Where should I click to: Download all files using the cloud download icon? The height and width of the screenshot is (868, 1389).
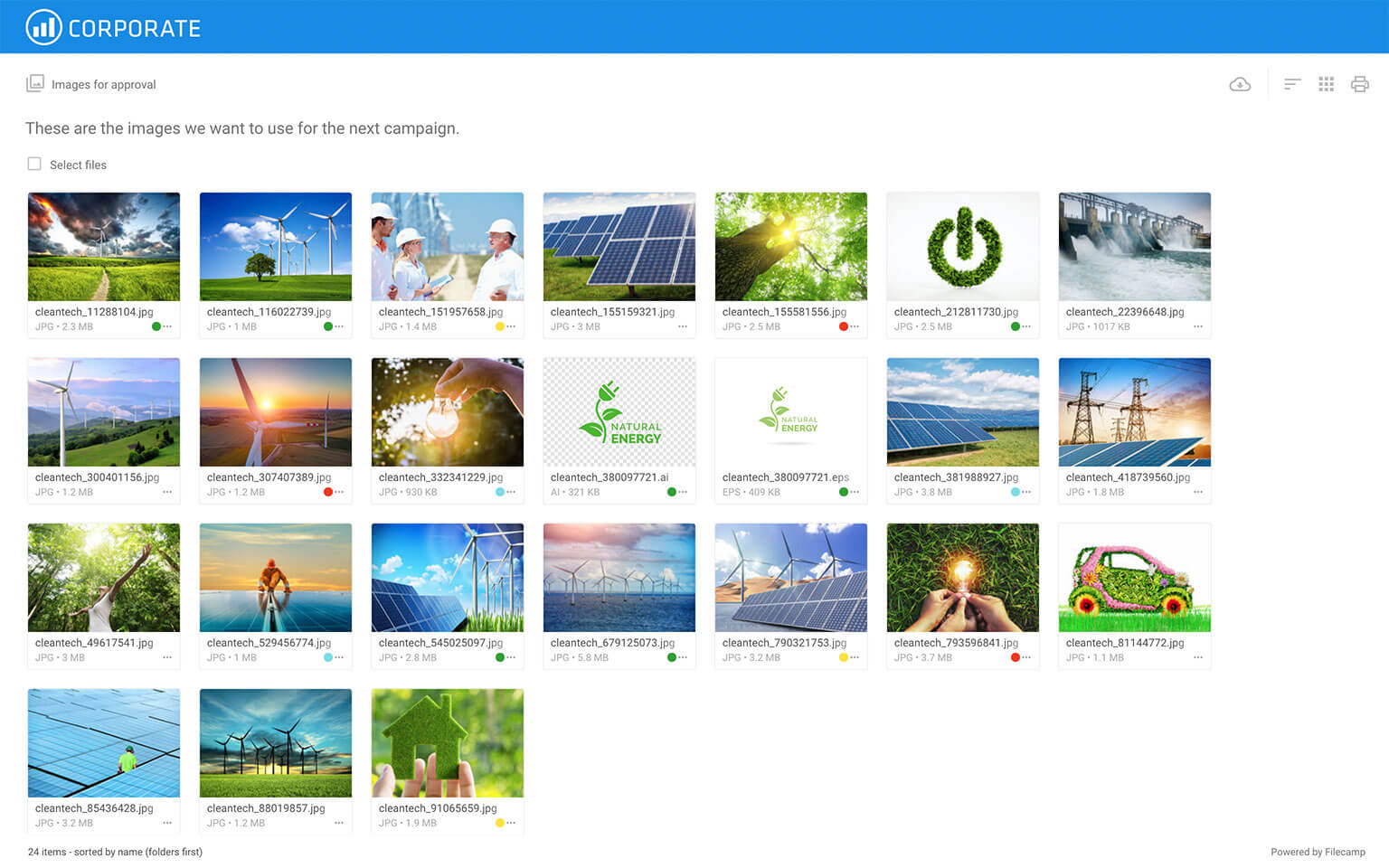1240,84
